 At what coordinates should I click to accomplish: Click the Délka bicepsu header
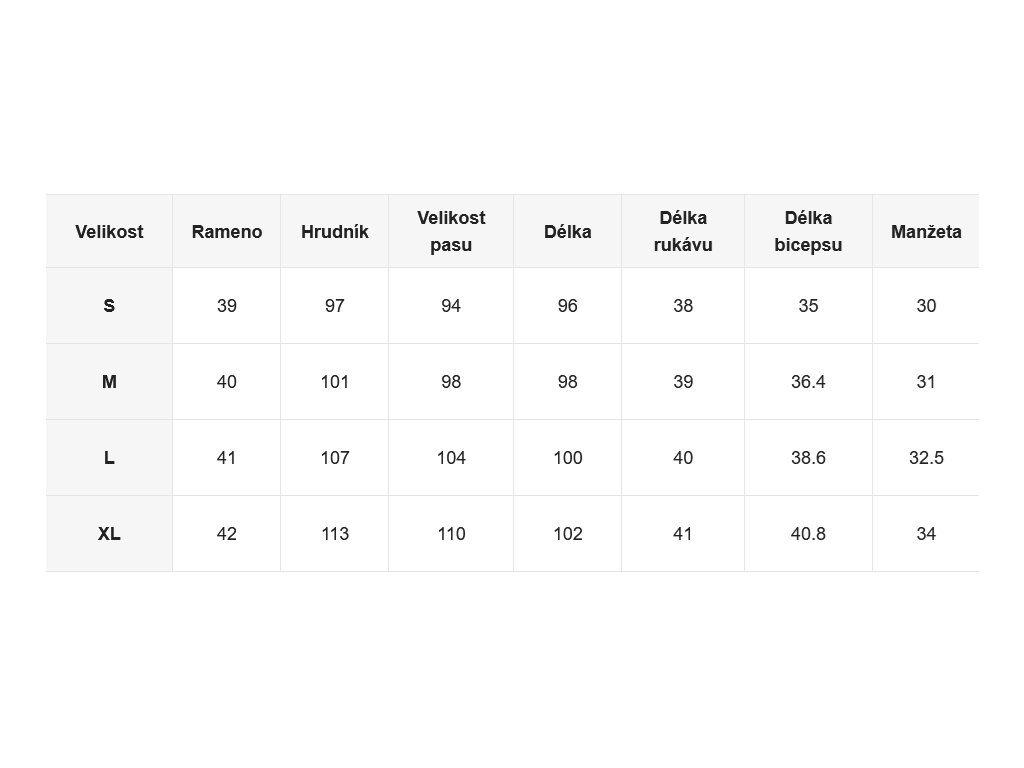808,231
